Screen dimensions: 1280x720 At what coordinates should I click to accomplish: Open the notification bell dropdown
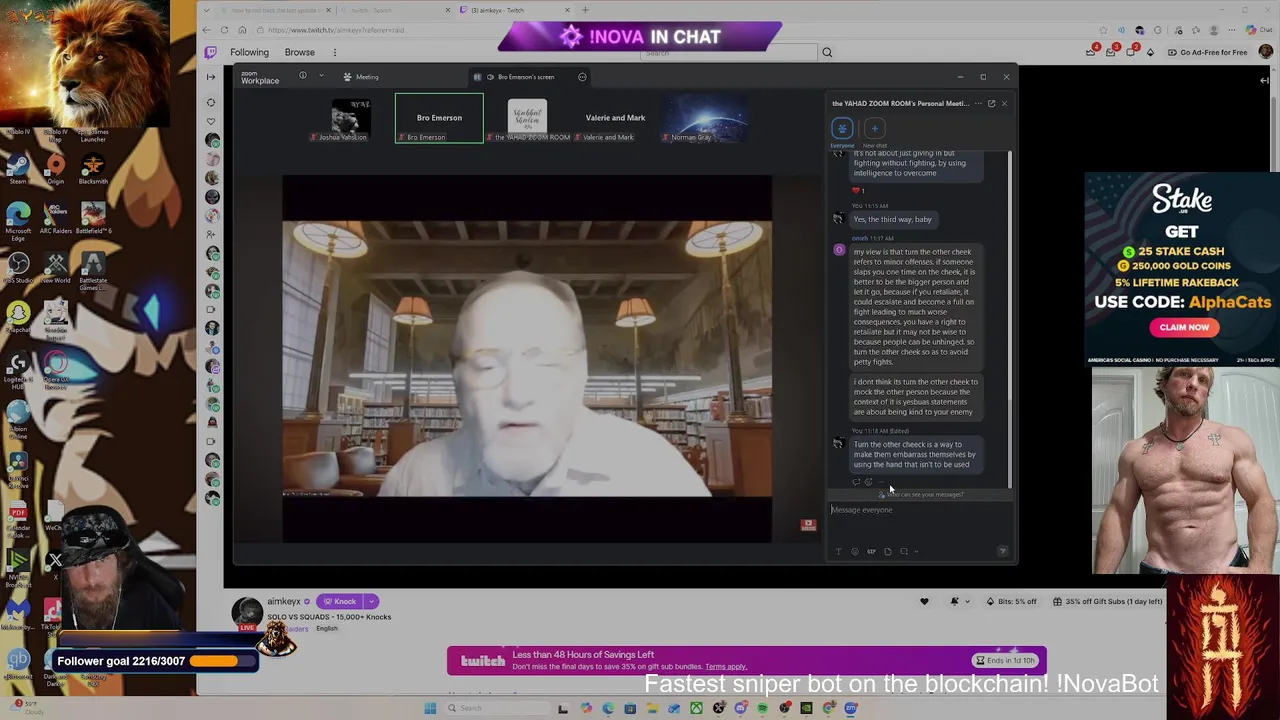click(x=959, y=601)
